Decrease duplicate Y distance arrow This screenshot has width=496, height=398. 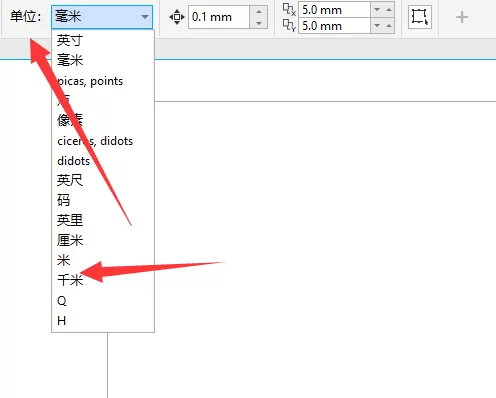click(377, 26)
